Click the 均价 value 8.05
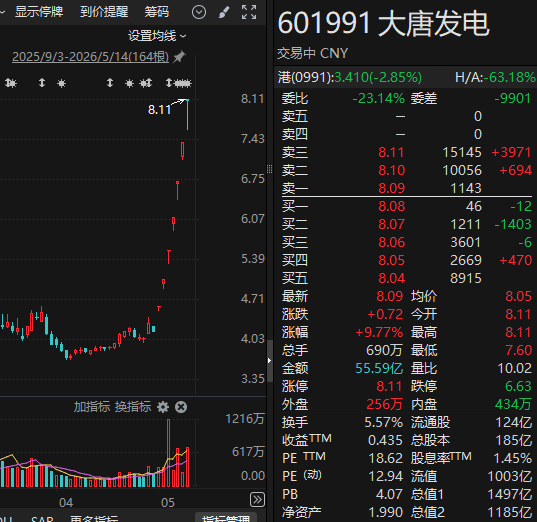Screen dimensions: 537x522 pyautogui.click(x=519, y=296)
